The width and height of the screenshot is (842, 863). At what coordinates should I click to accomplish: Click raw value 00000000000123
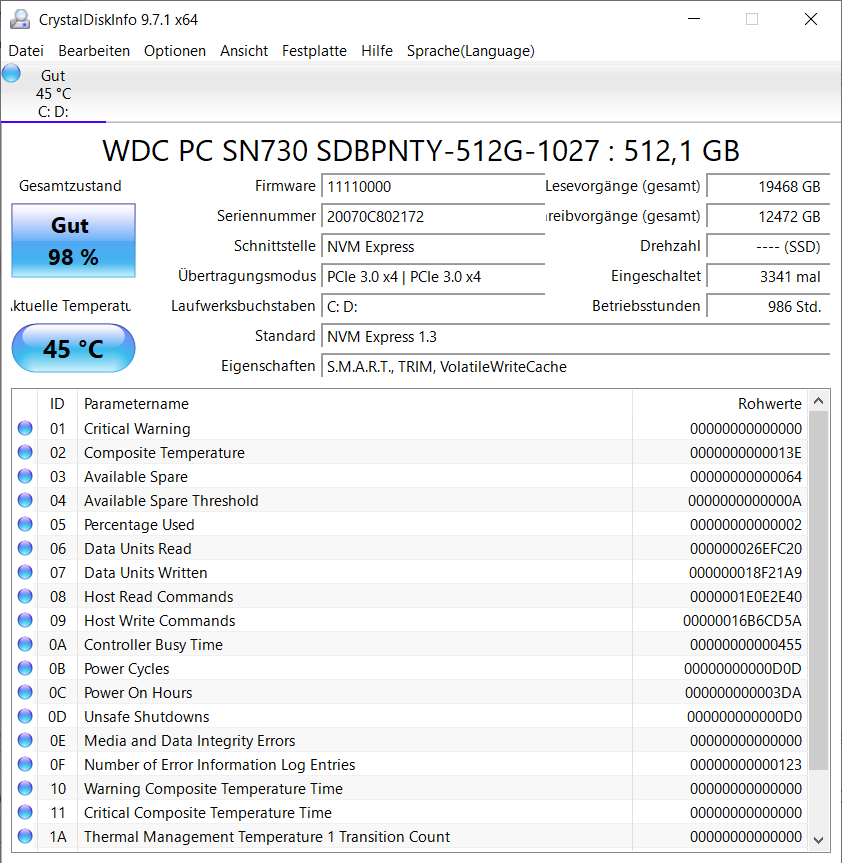pos(746,765)
